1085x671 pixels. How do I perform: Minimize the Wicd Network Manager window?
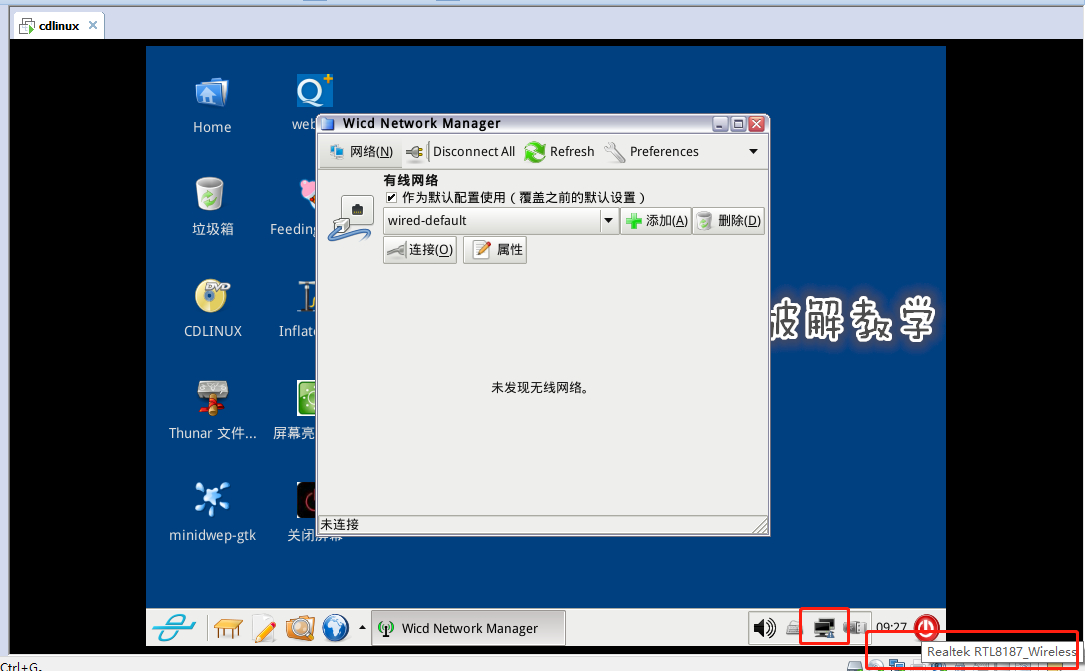(720, 124)
